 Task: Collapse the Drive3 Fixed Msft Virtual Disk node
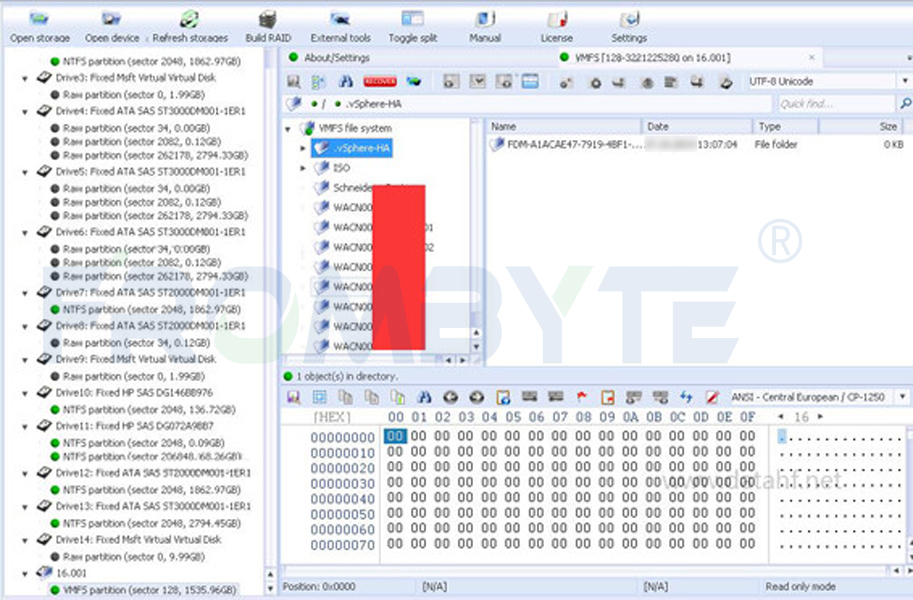[x=24, y=78]
